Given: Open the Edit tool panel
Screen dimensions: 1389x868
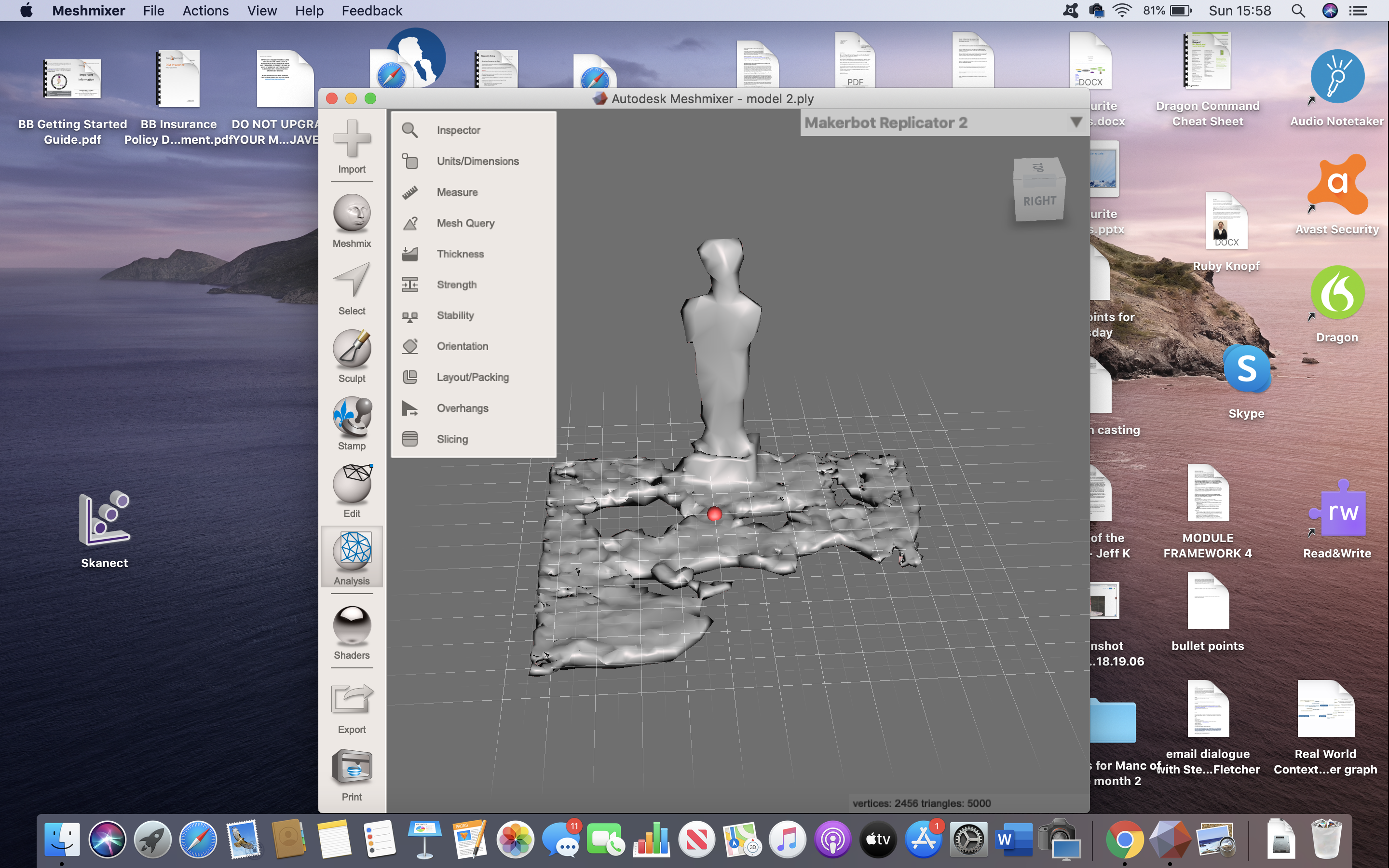Looking at the screenshot, I should [352, 484].
